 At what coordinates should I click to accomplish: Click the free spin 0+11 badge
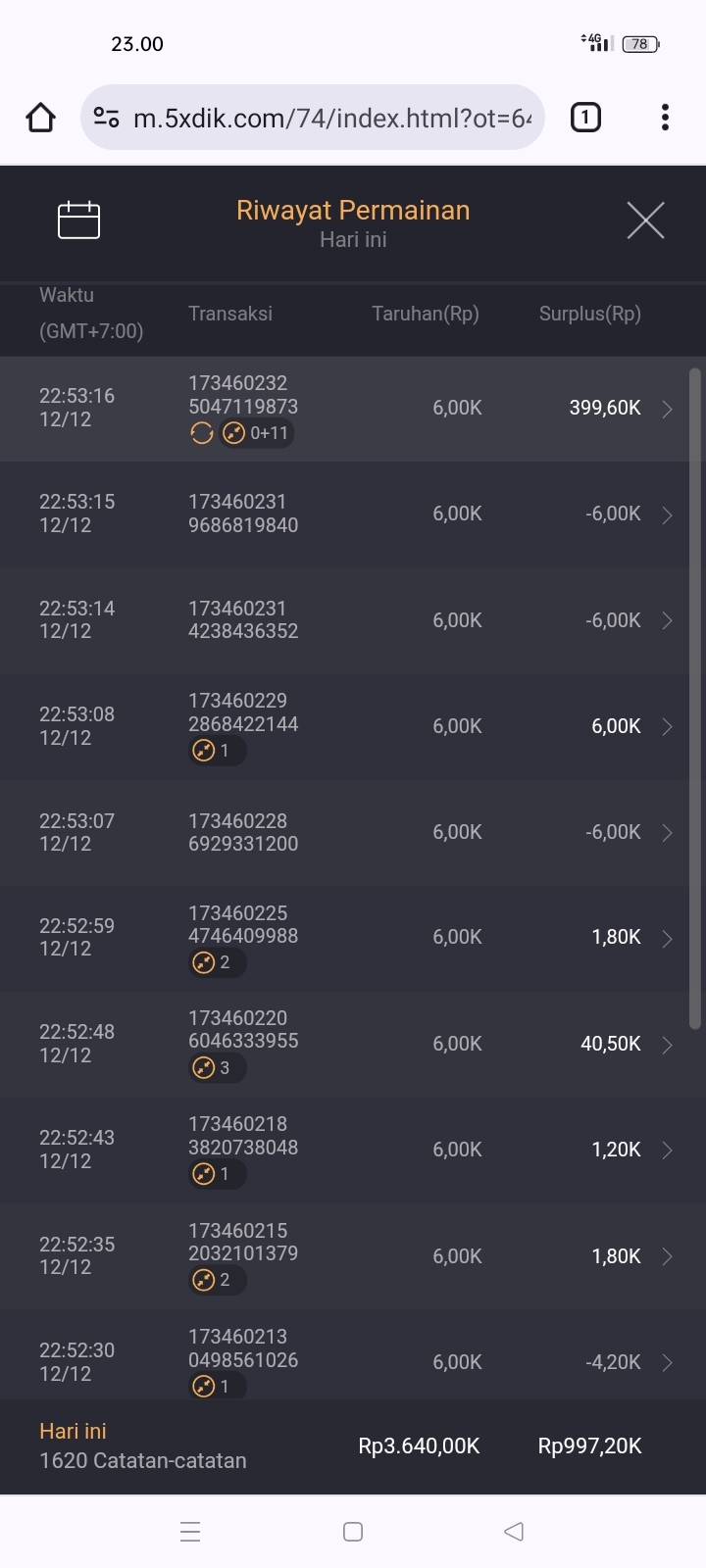pos(257,433)
